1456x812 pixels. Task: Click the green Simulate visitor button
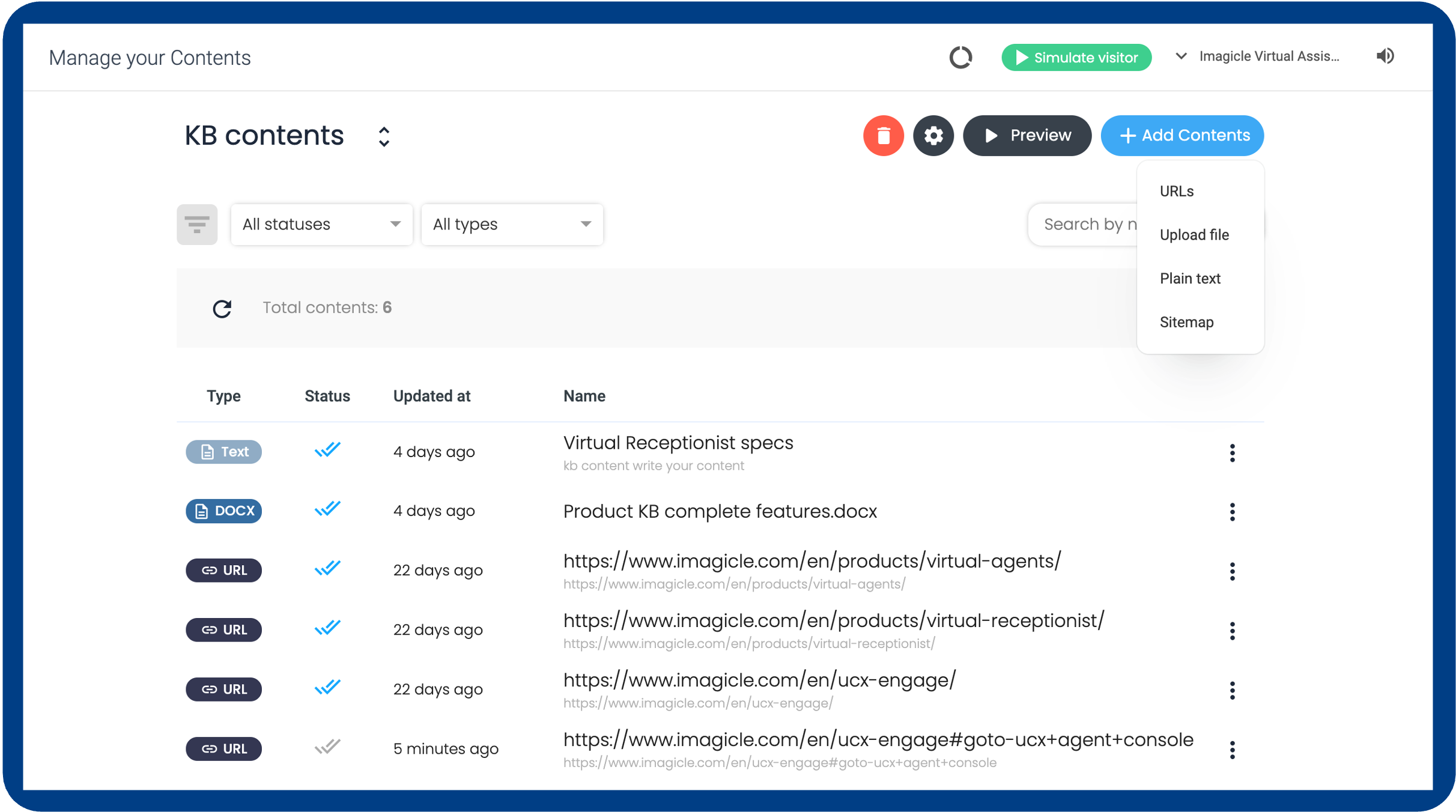[x=1076, y=58]
